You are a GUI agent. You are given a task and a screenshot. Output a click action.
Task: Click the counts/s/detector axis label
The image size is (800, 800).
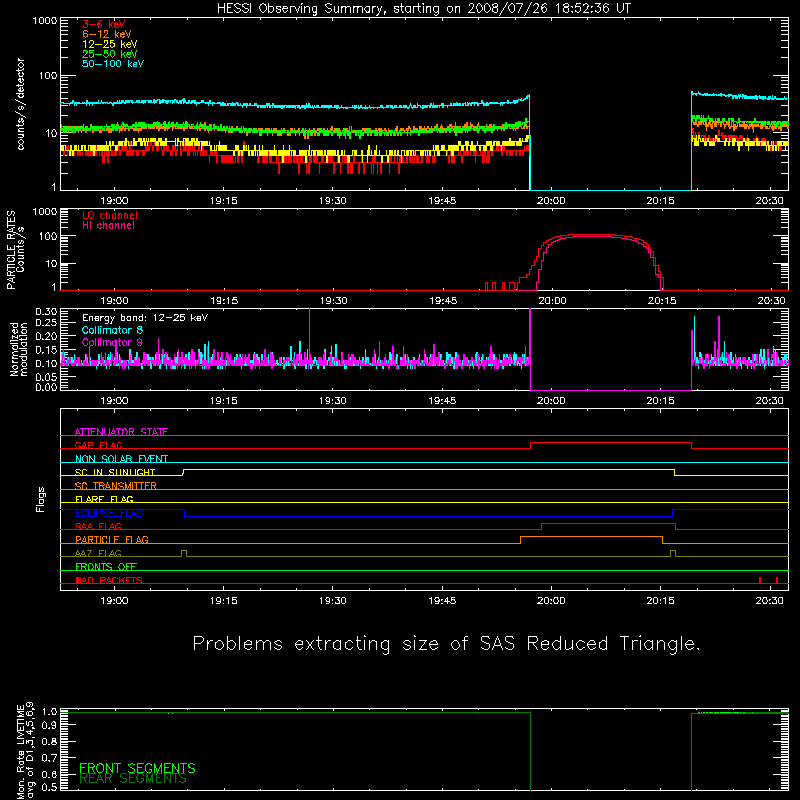(20, 104)
